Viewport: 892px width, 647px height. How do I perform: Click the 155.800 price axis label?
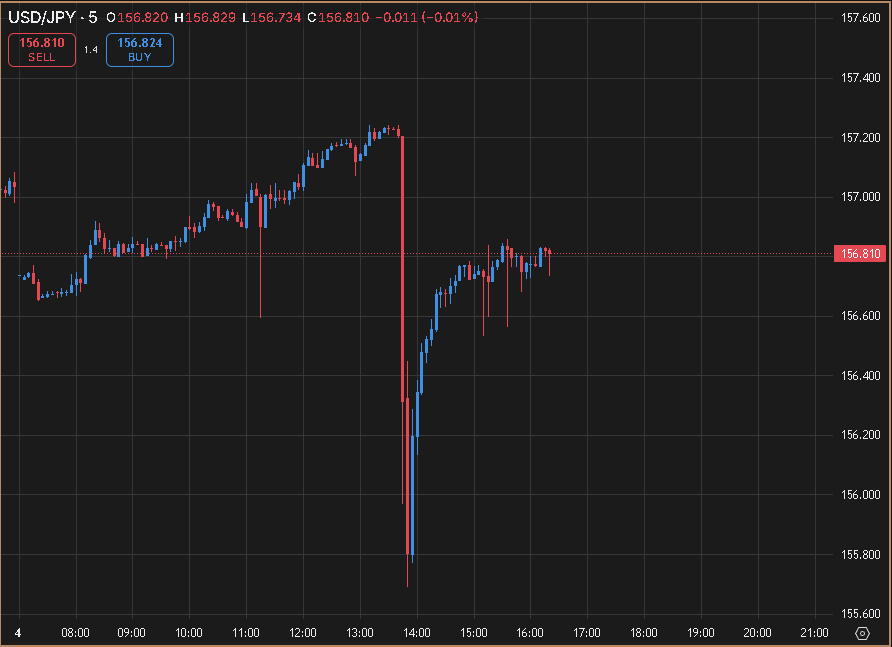861,554
